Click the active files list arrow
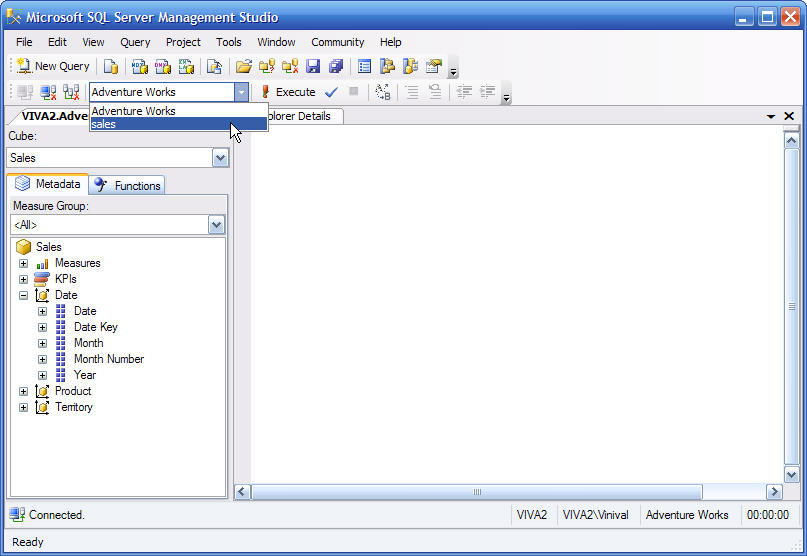 770,116
